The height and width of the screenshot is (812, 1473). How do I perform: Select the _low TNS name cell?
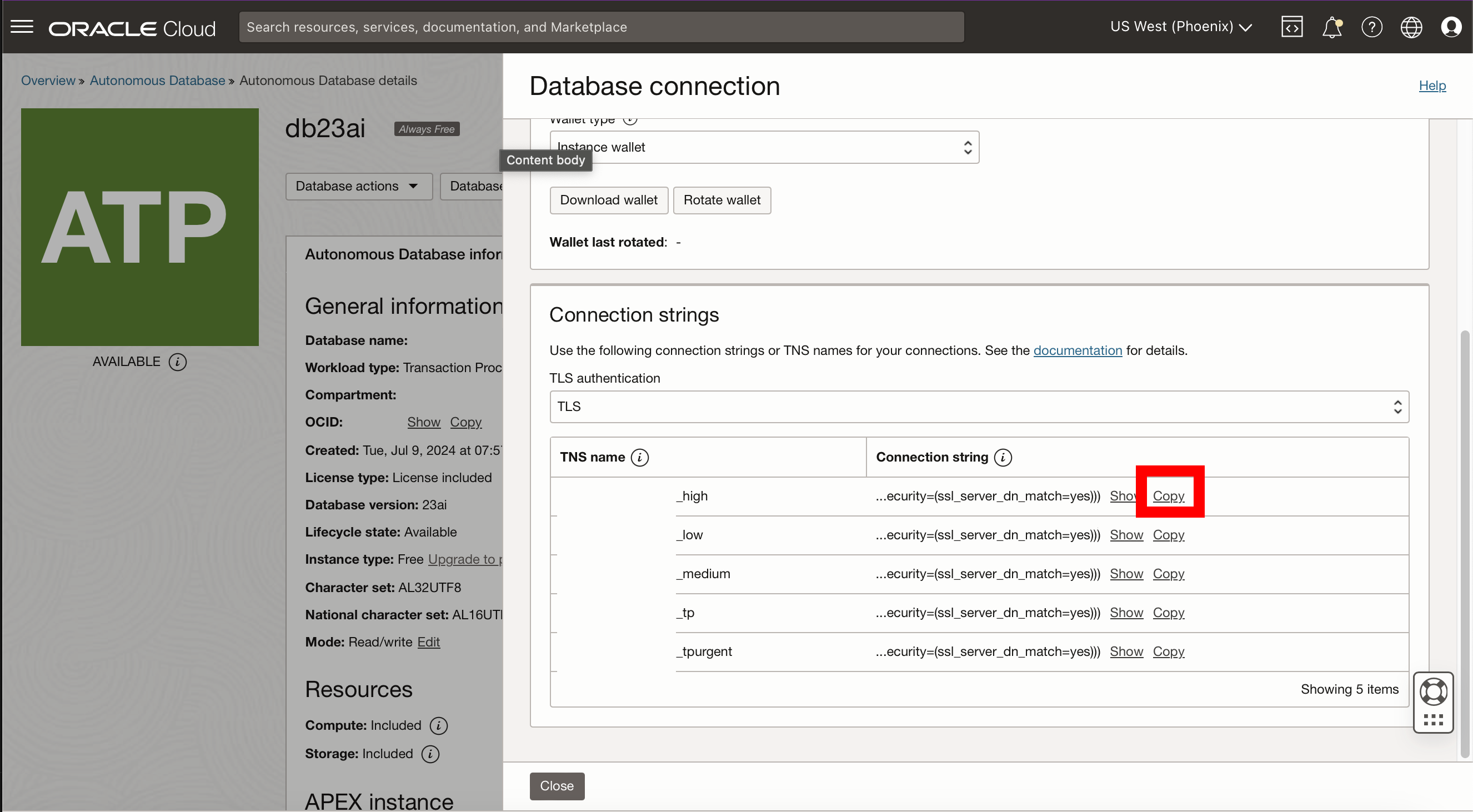709,535
